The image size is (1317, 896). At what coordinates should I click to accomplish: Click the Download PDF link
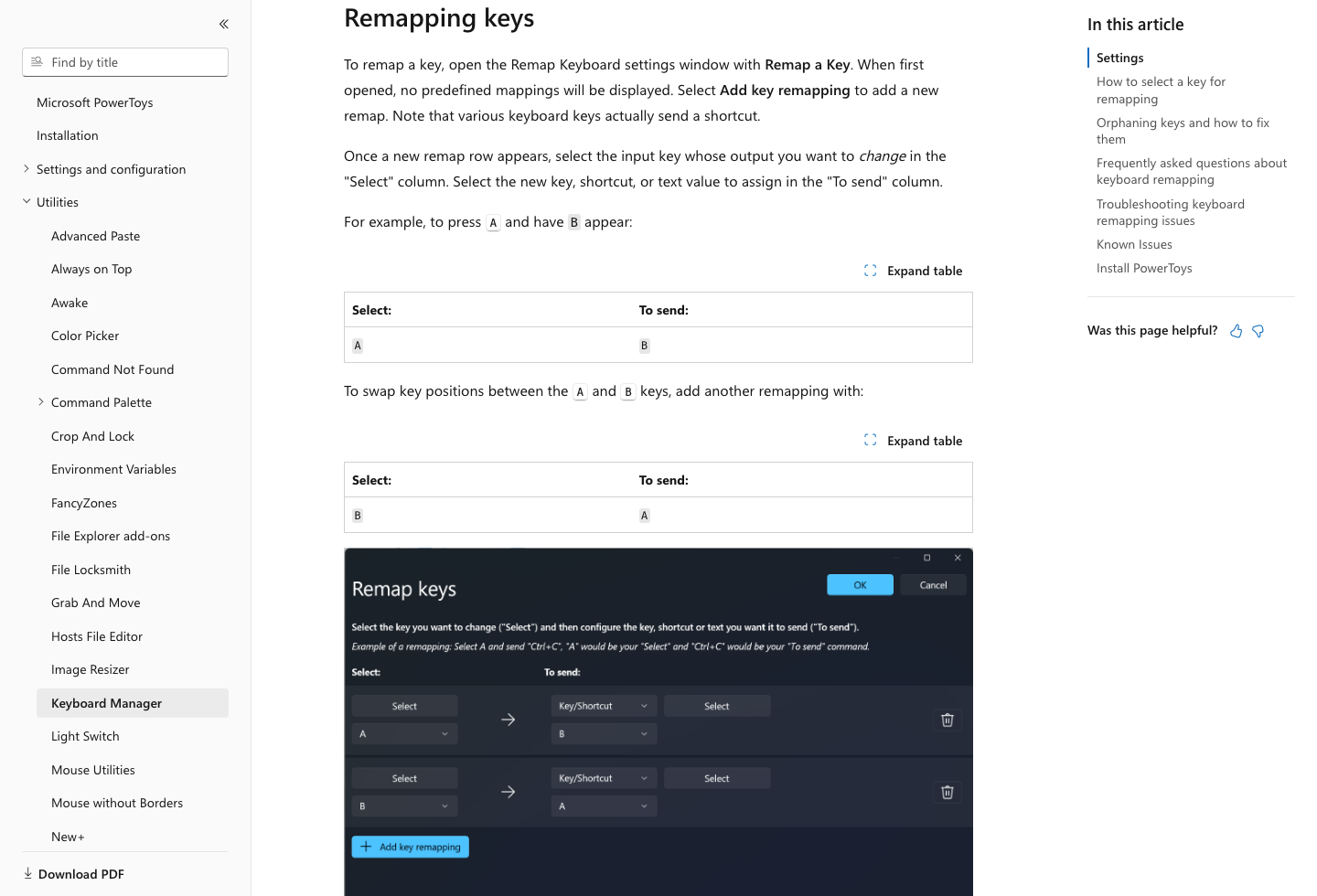(81, 874)
